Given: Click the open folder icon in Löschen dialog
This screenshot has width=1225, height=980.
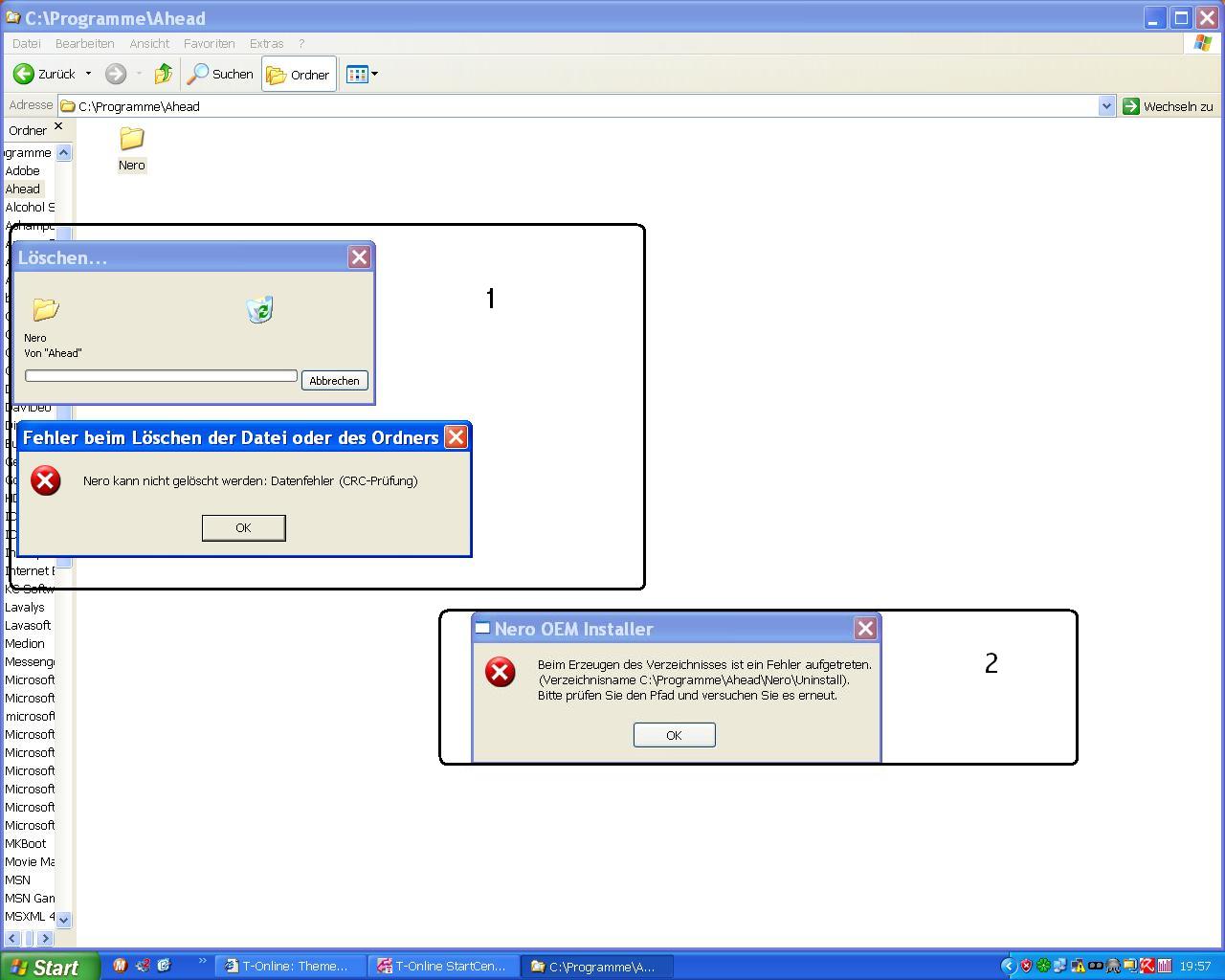Looking at the screenshot, I should tap(45, 309).
